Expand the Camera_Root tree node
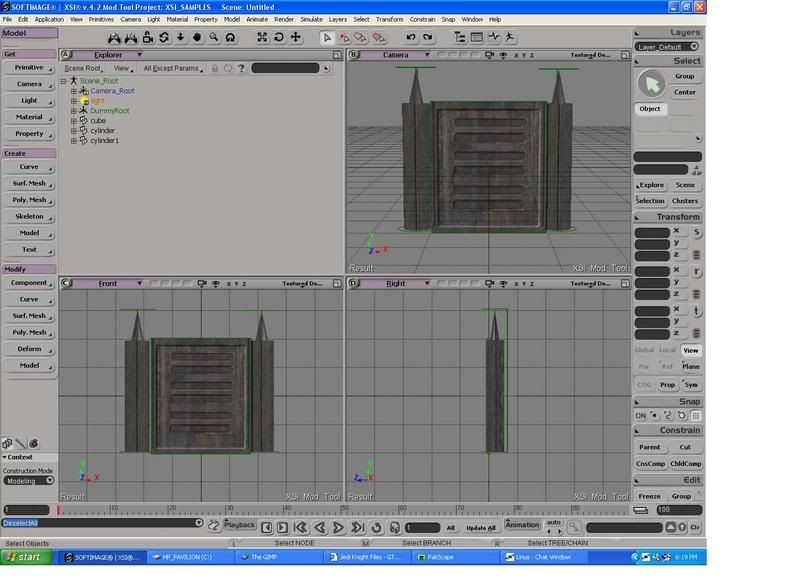The height and width of the screenshot is (578, 800). click(73, 91)
